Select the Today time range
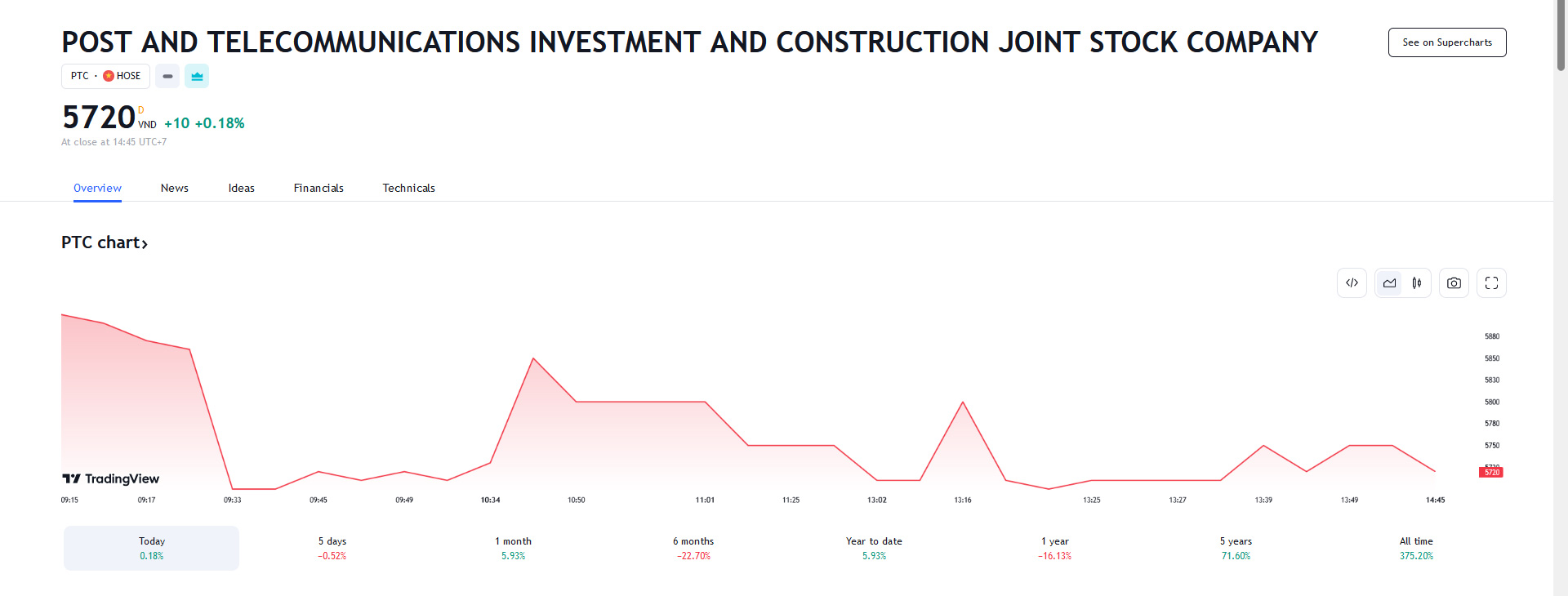This screenshot has height=596, width=1568. point(152,548)
